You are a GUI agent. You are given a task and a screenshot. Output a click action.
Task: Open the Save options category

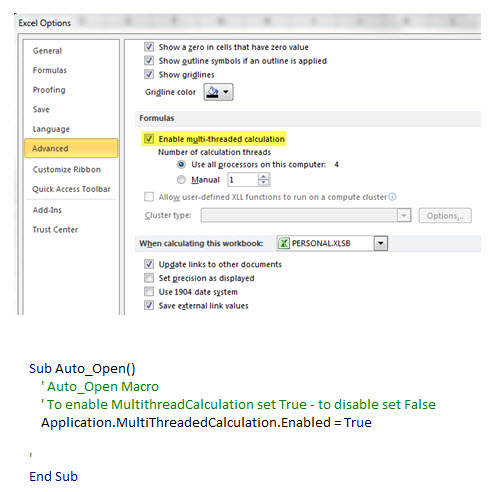coord(41,109)
